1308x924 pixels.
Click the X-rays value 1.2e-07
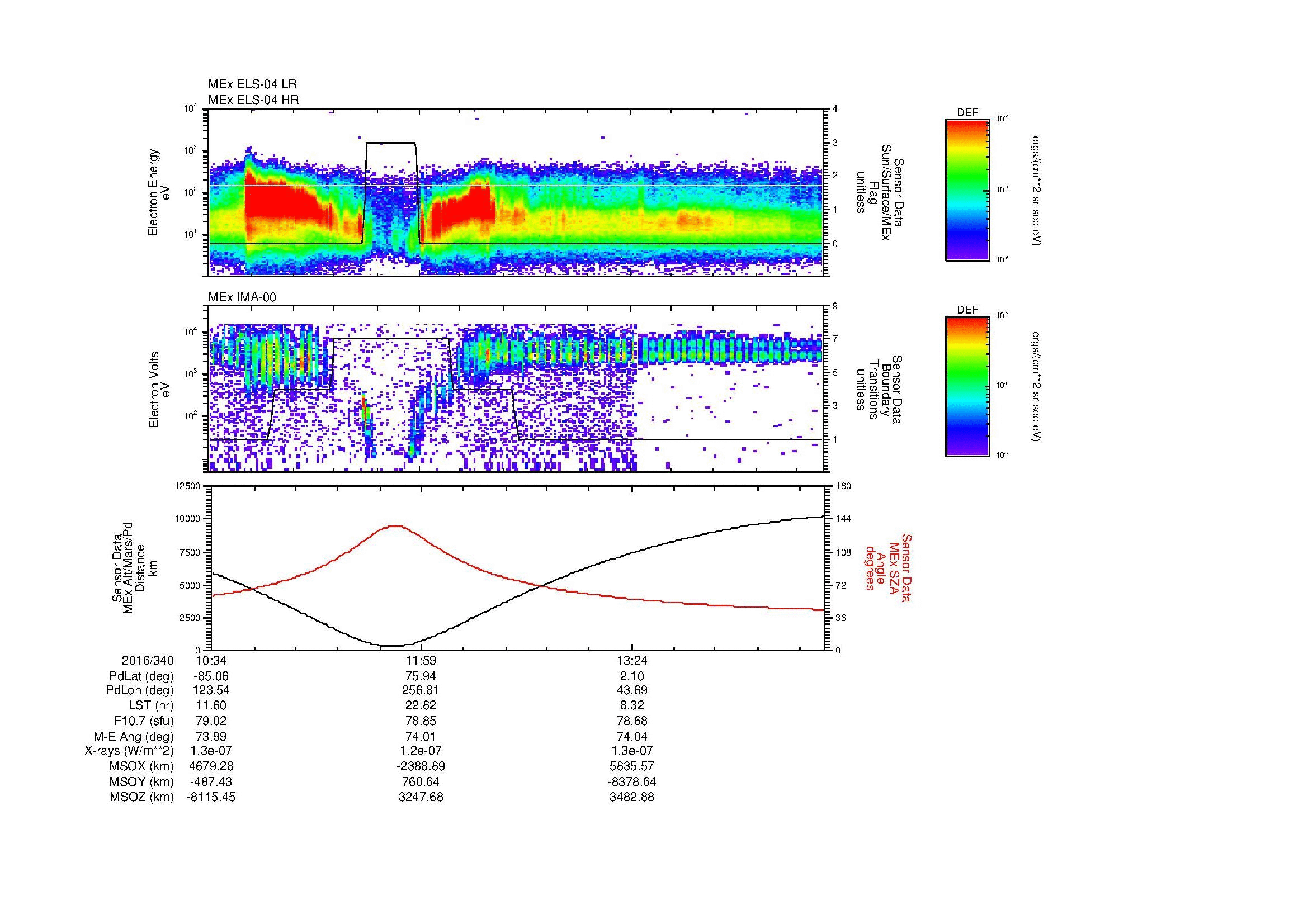421,751
